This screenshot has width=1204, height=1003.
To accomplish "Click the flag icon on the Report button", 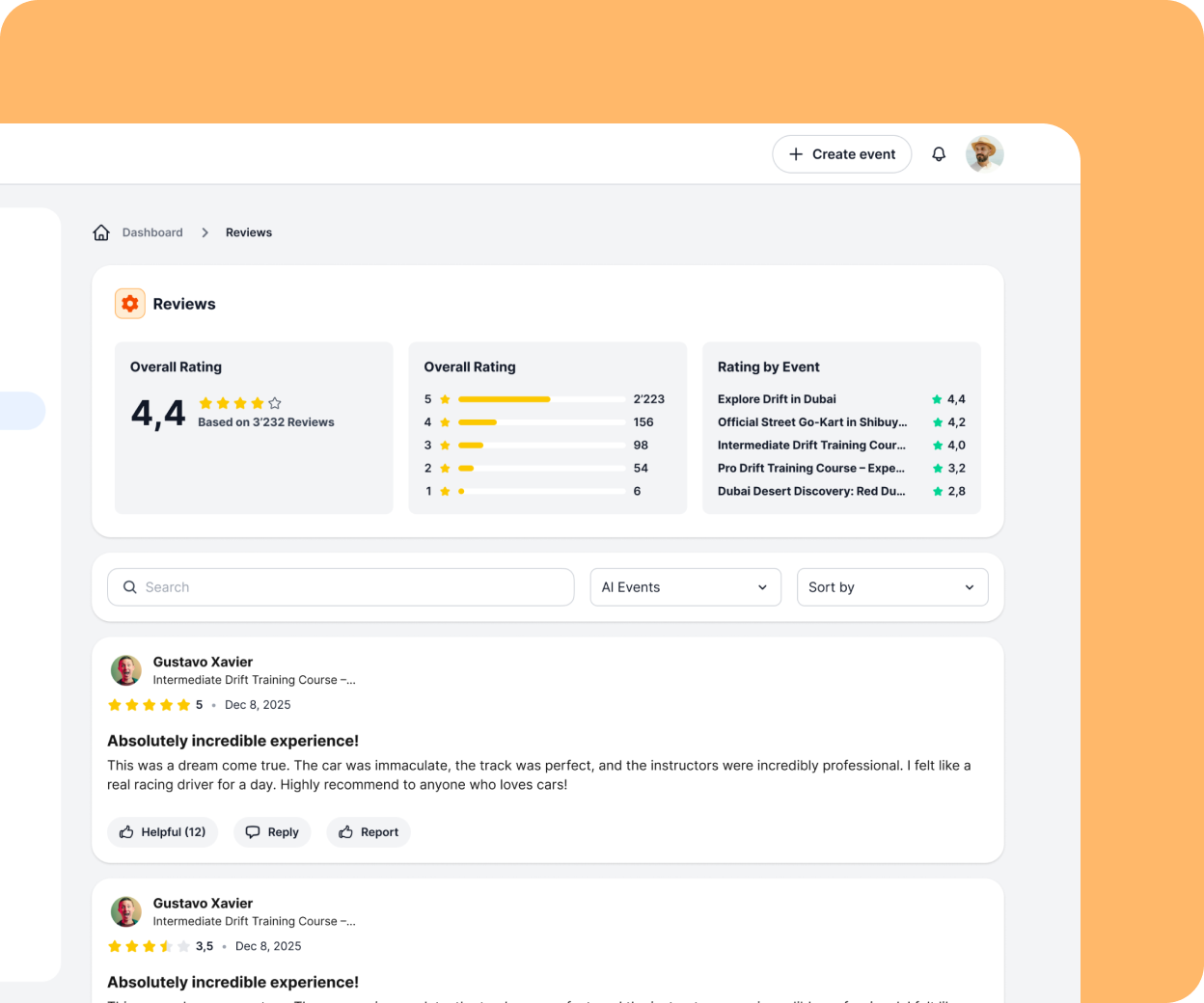I will tap(346, 831).
